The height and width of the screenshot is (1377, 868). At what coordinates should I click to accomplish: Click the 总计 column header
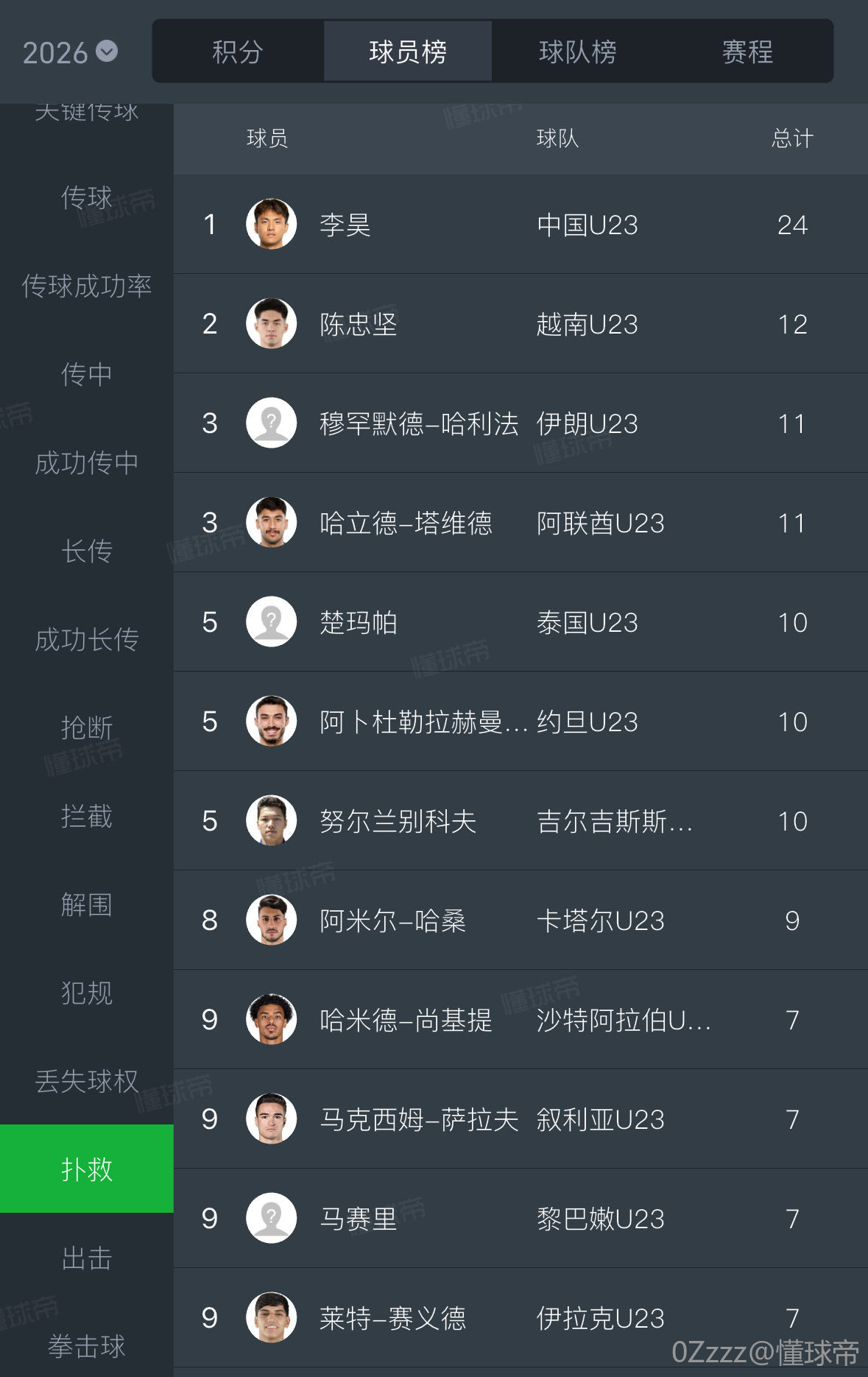[x=792, y=138]
